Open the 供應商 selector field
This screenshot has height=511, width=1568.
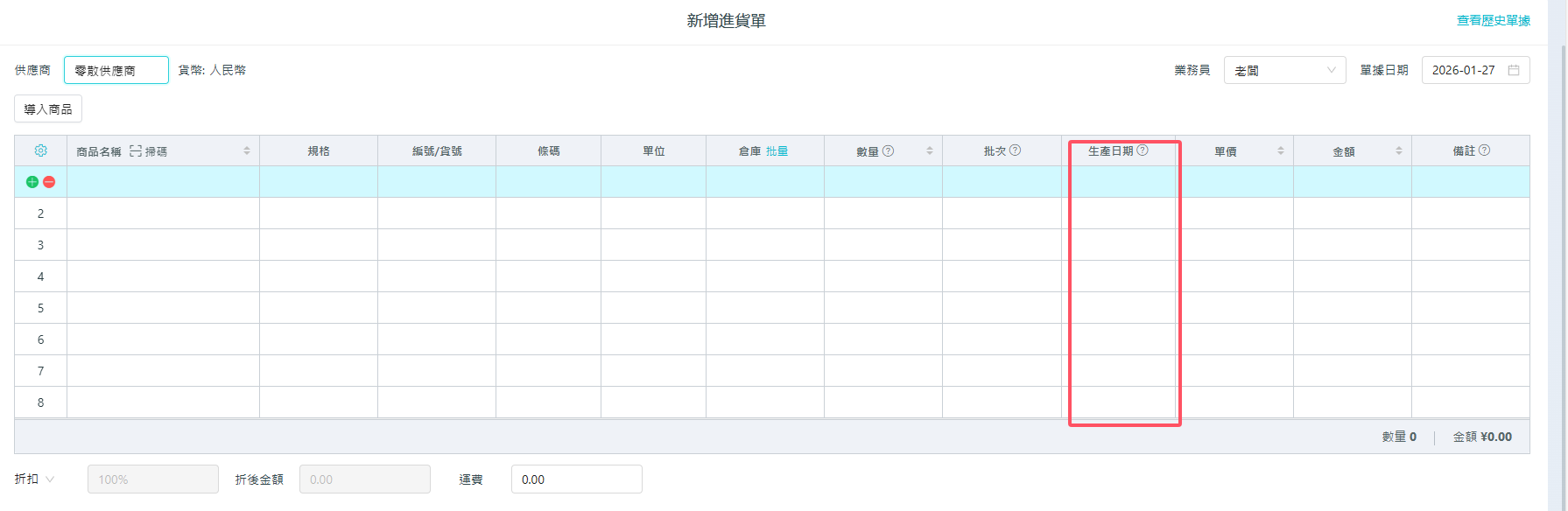click(x=116, y=70)
